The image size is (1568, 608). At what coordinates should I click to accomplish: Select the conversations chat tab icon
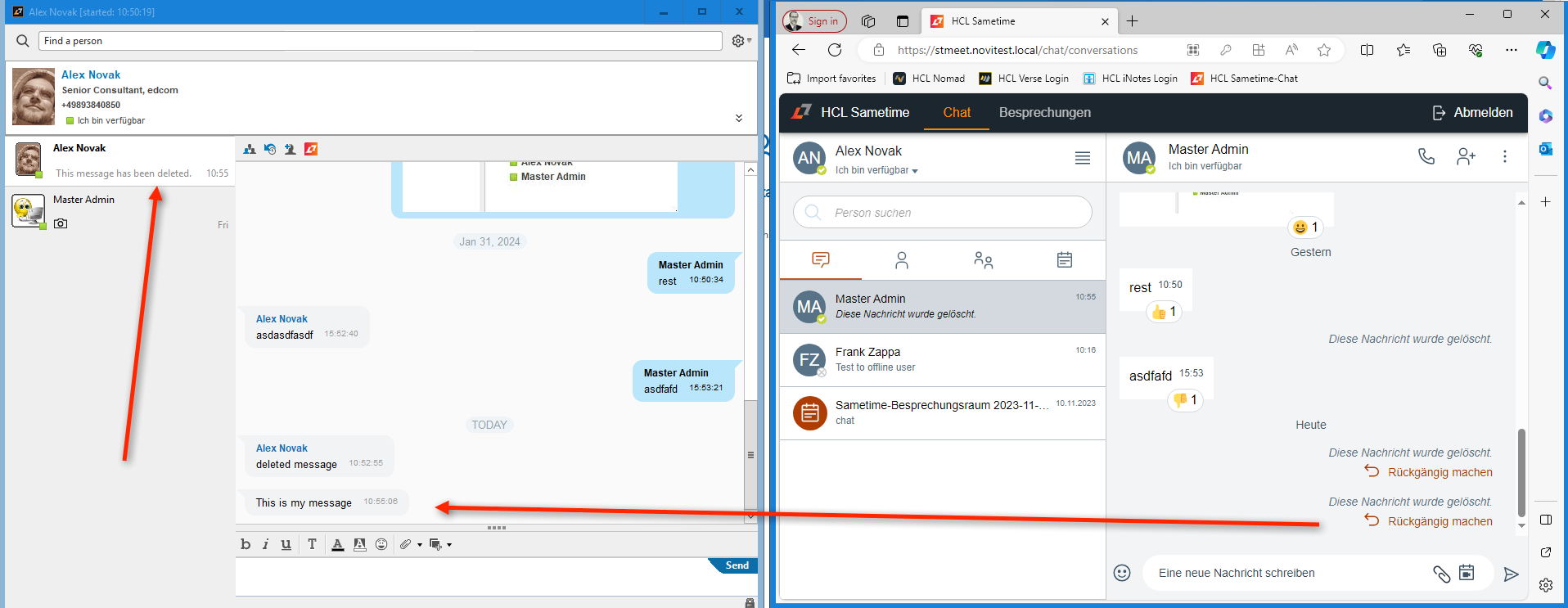pyautogui.click(x=821, y=260)
